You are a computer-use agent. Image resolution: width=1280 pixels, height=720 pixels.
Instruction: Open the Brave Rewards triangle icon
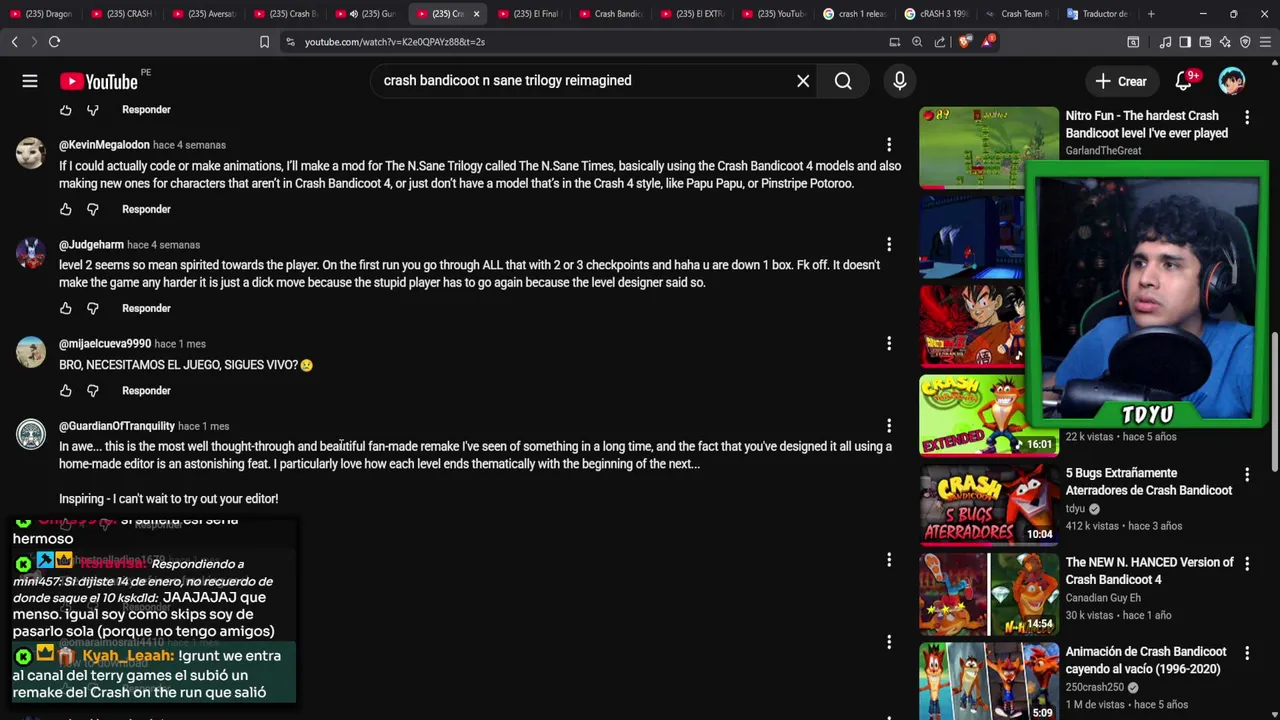(988, 42)
